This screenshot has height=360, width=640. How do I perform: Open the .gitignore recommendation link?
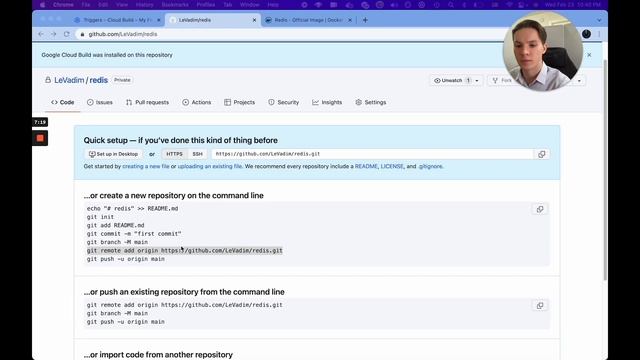tap(431, 167)
